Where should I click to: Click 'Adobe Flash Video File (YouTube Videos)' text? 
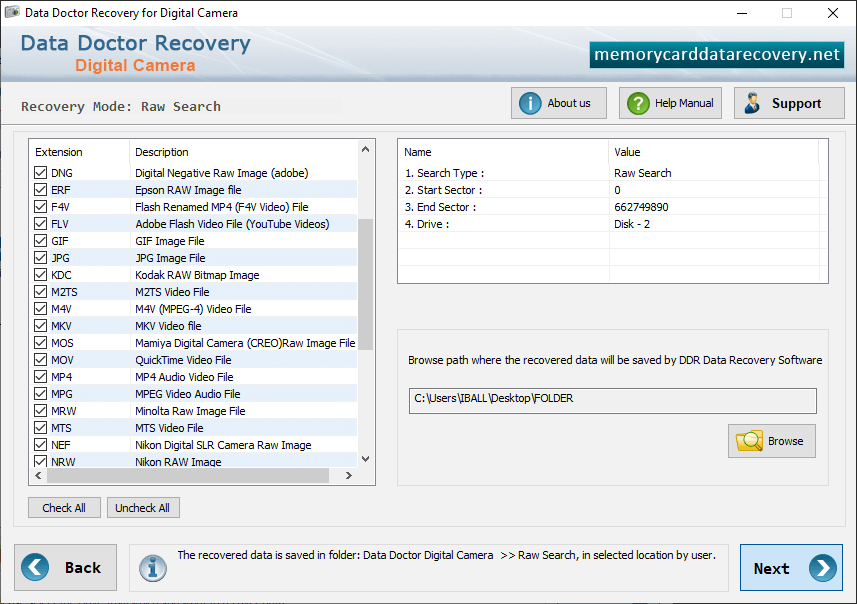pyautogui.click(x=232, y=224)
